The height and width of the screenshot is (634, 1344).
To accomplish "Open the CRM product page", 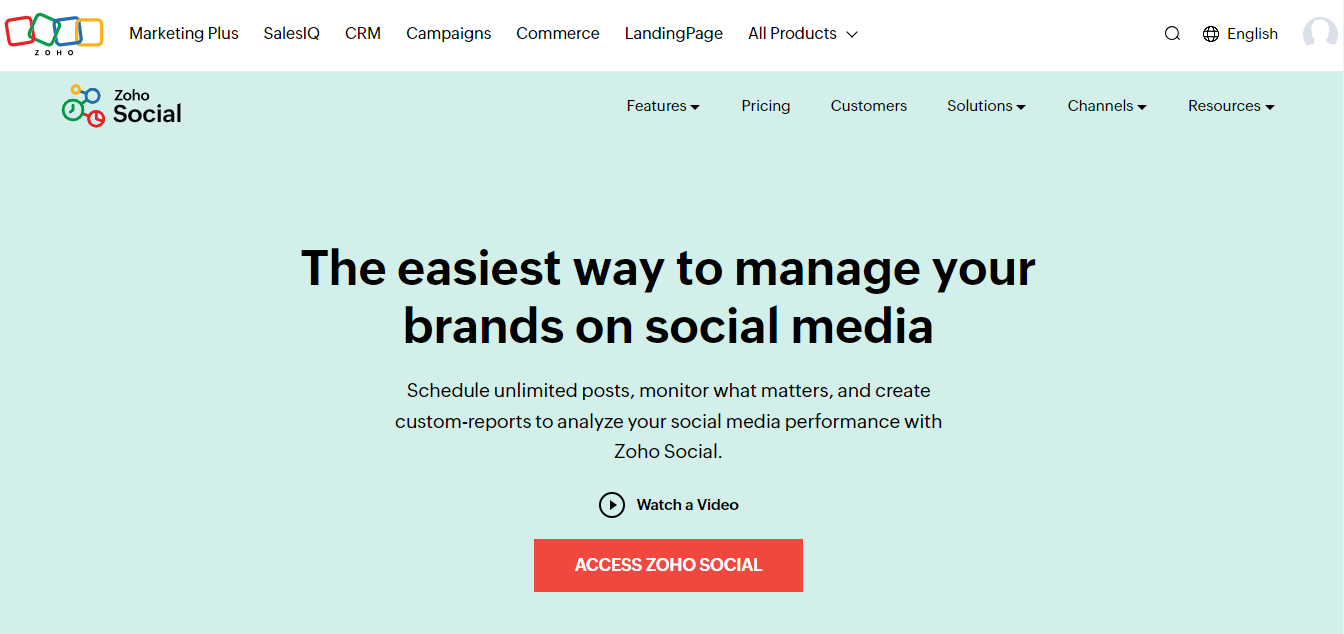I will (363, 33).
